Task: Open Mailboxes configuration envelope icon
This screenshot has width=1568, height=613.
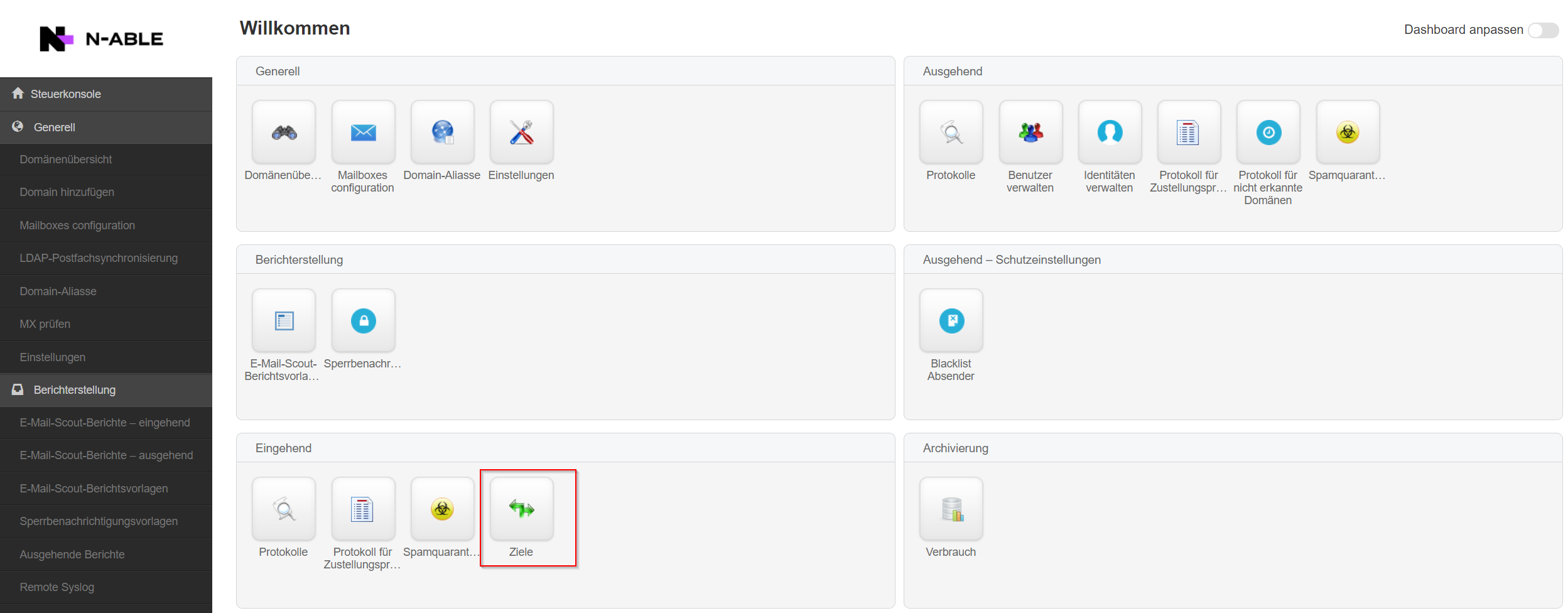Action: tap(363, 132)
